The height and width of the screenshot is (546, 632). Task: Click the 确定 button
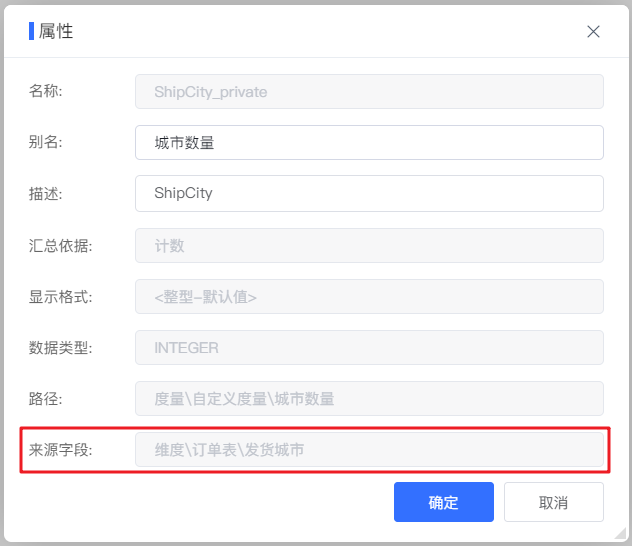[x=444, y=502]
